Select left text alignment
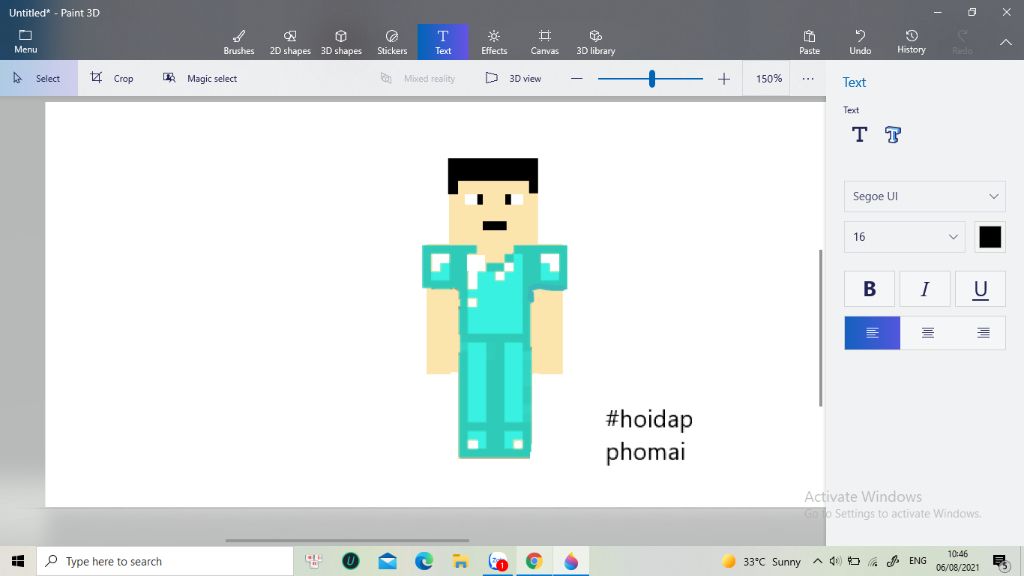The image size is (1024, 576). tap(872, 333)
